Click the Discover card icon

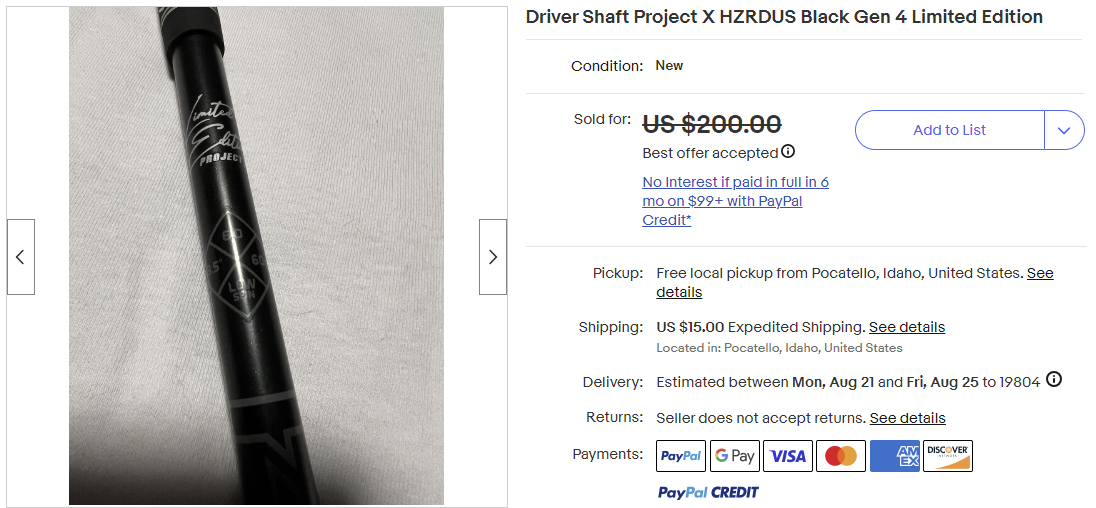[947, 456]
